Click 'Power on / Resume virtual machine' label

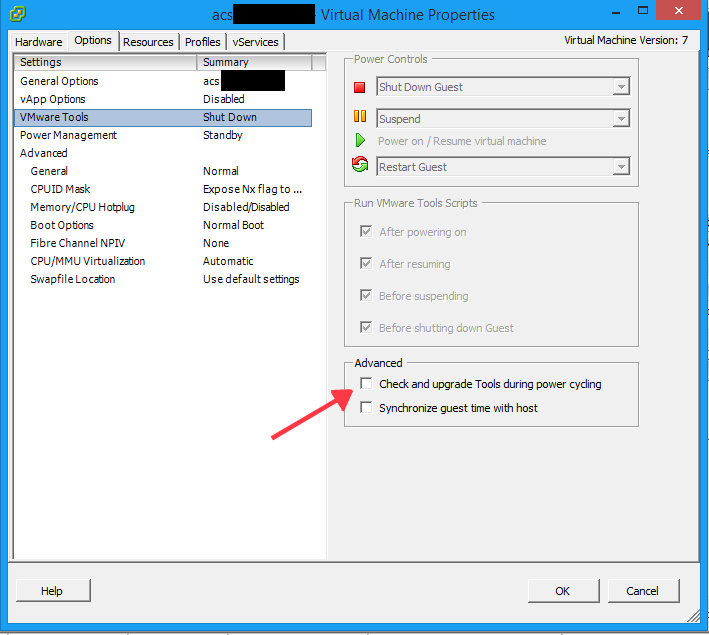[462, 141]
